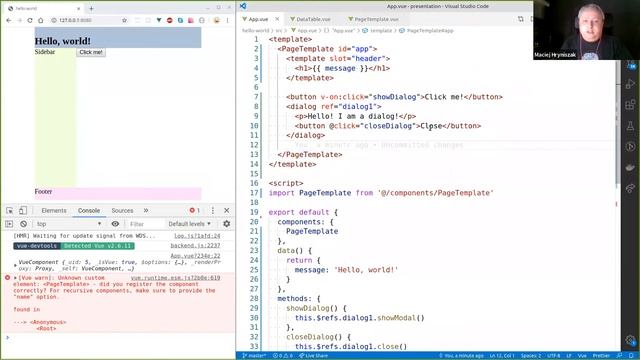
Task: Click the open changes icon in editor
Action: 521,19
